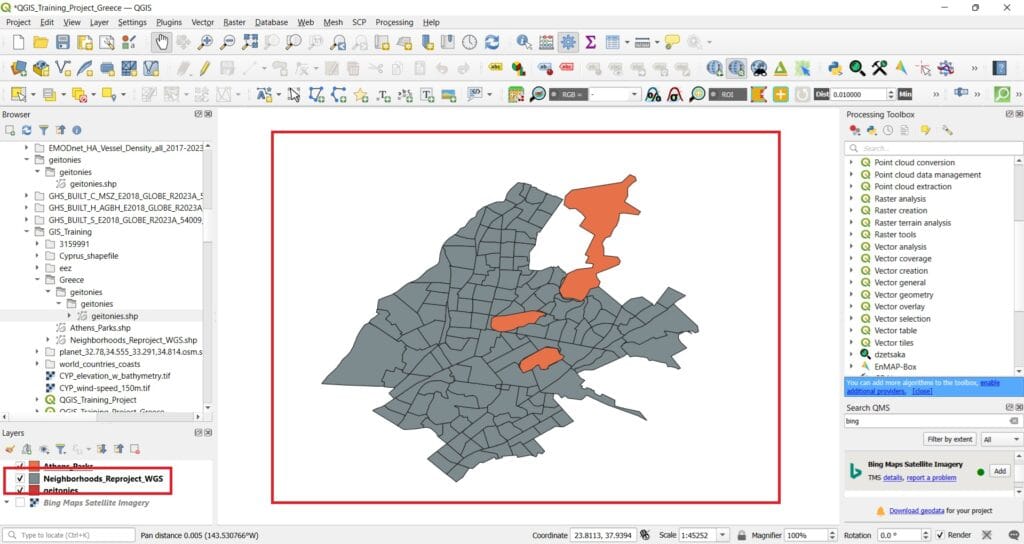Toggle editing with the yellow pencil icon
Image resolution: width=1024 pixels, height=544 pixels.
pyautogui.click(x=205, y=68)
